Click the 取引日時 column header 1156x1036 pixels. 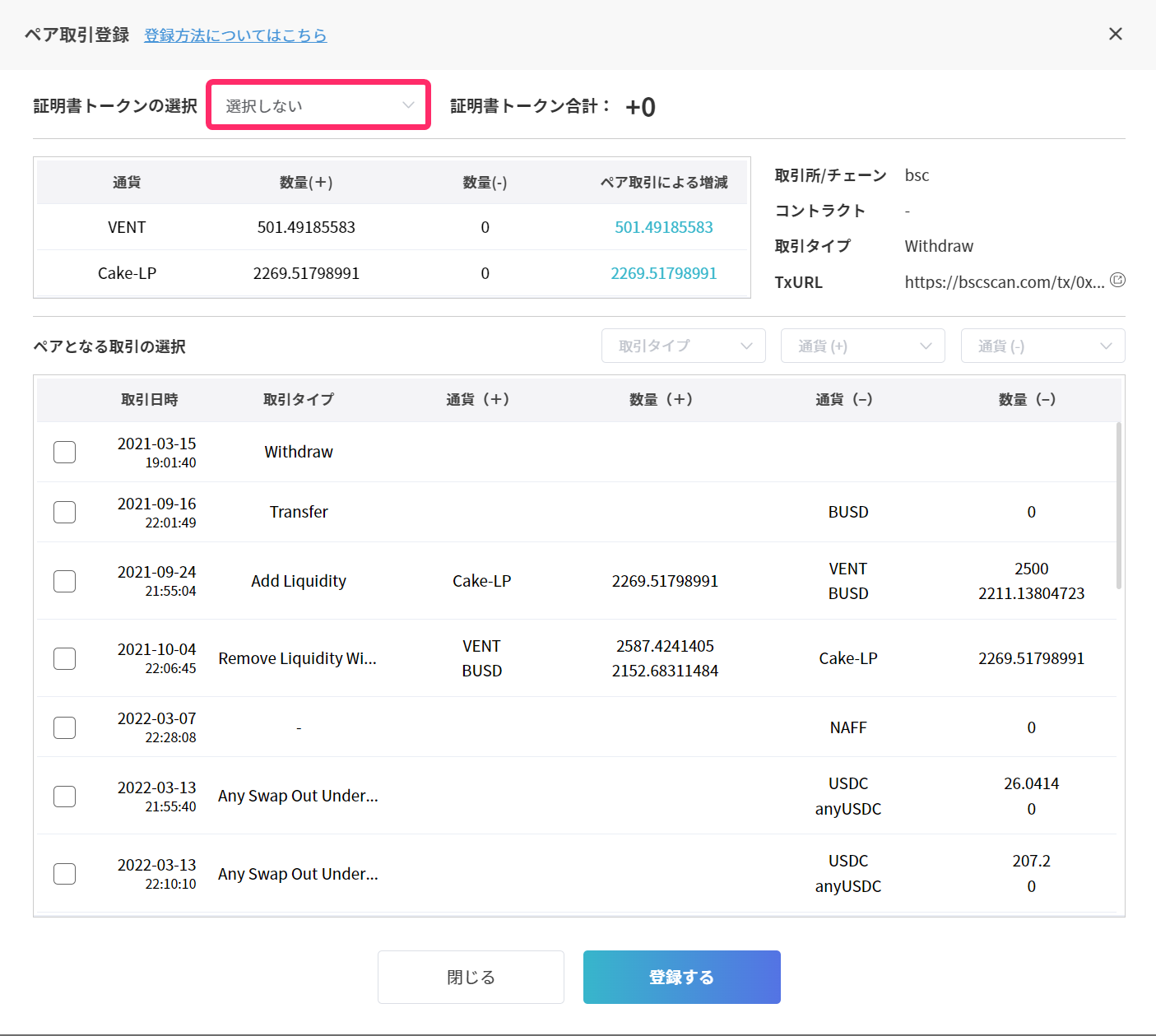pos(150,399)
